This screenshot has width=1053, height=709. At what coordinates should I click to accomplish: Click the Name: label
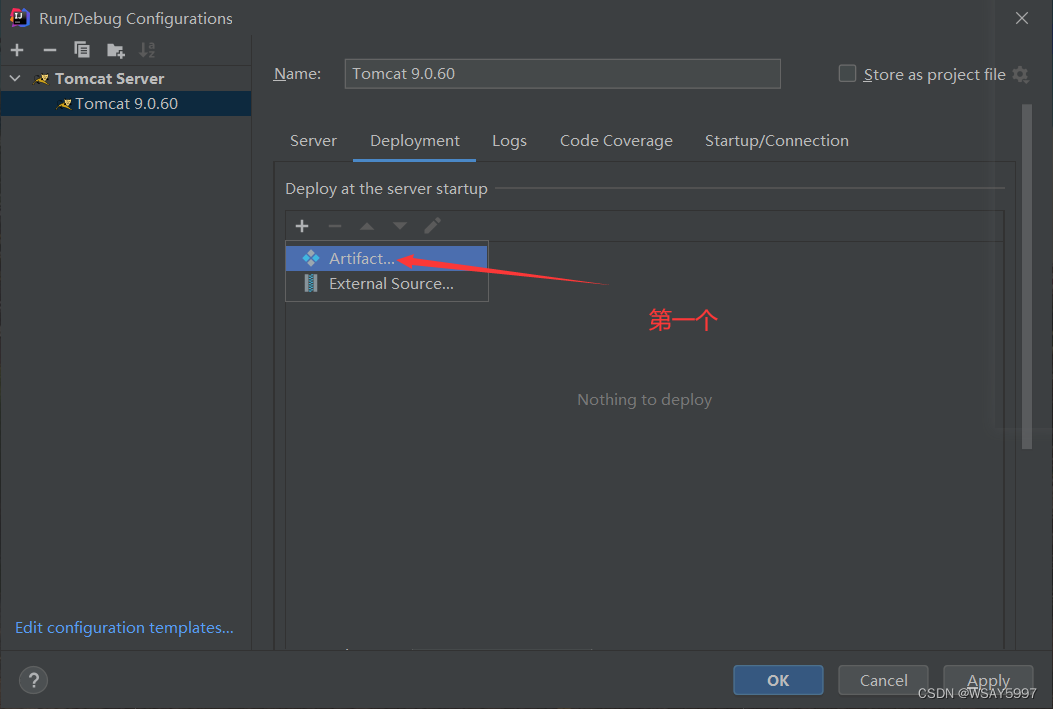[297, 74]
